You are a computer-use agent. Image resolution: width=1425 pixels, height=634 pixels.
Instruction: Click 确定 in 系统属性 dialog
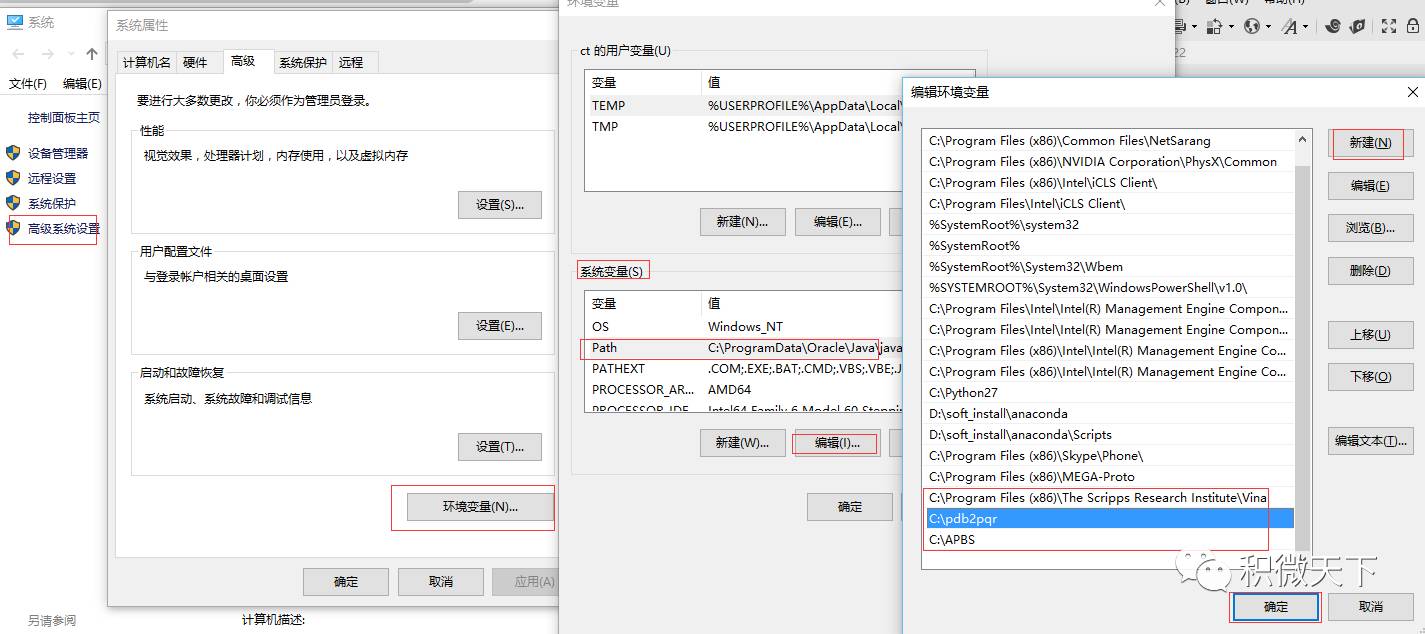click(346, 581)
